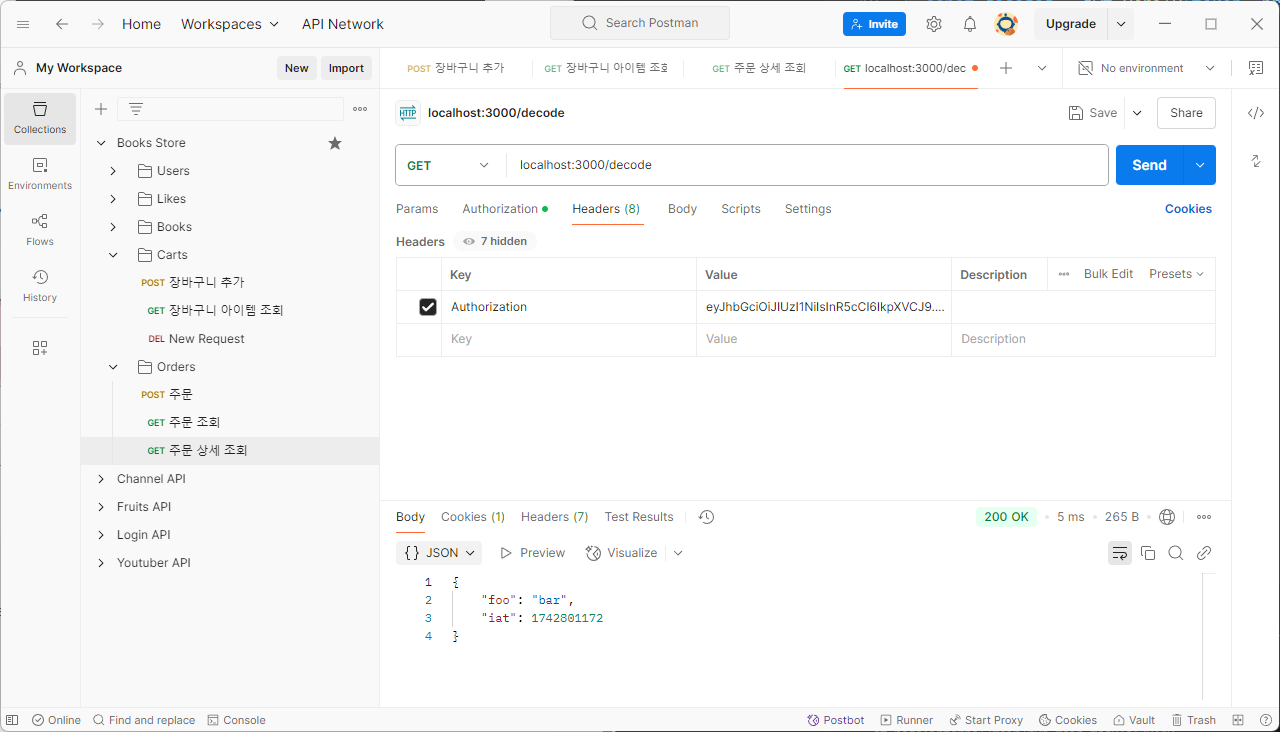This screenshot has height=732, width=1280.
Task: Click the collections filter icon
Action: click(136, 109)
